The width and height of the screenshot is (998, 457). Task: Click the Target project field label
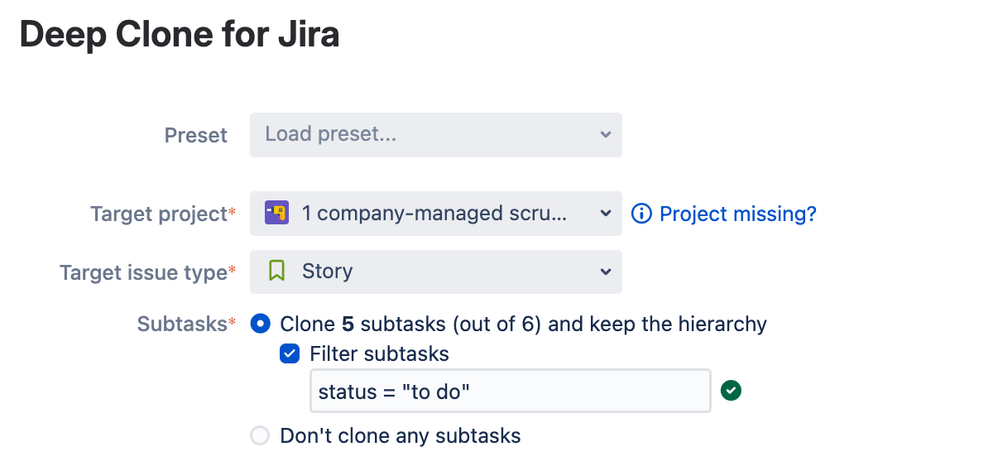[158, 214]
